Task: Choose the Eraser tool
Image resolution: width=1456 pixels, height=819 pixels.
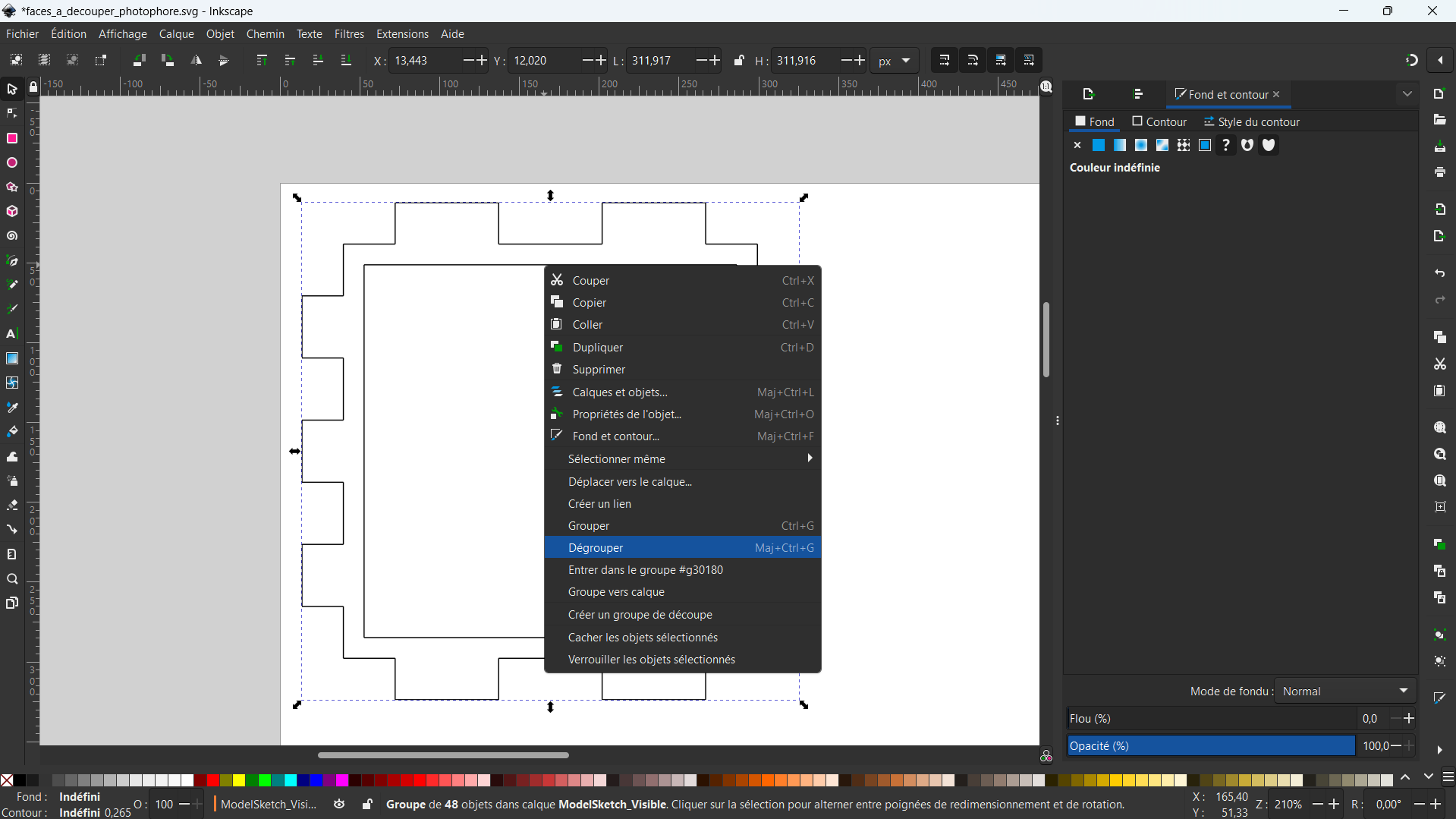Action: [12, 506]
